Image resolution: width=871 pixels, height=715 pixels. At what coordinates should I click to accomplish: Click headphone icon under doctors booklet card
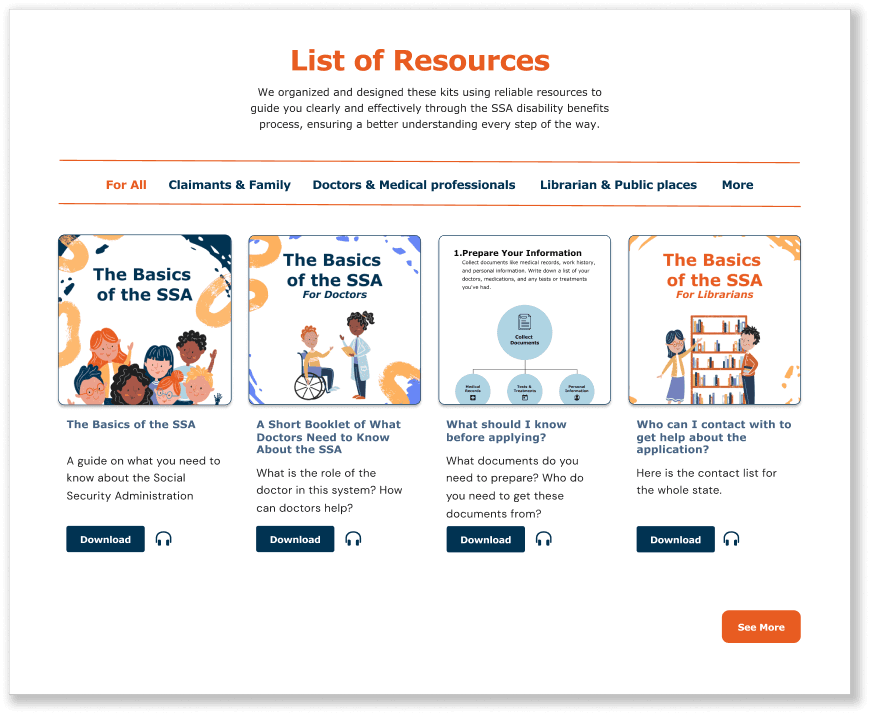353,539
